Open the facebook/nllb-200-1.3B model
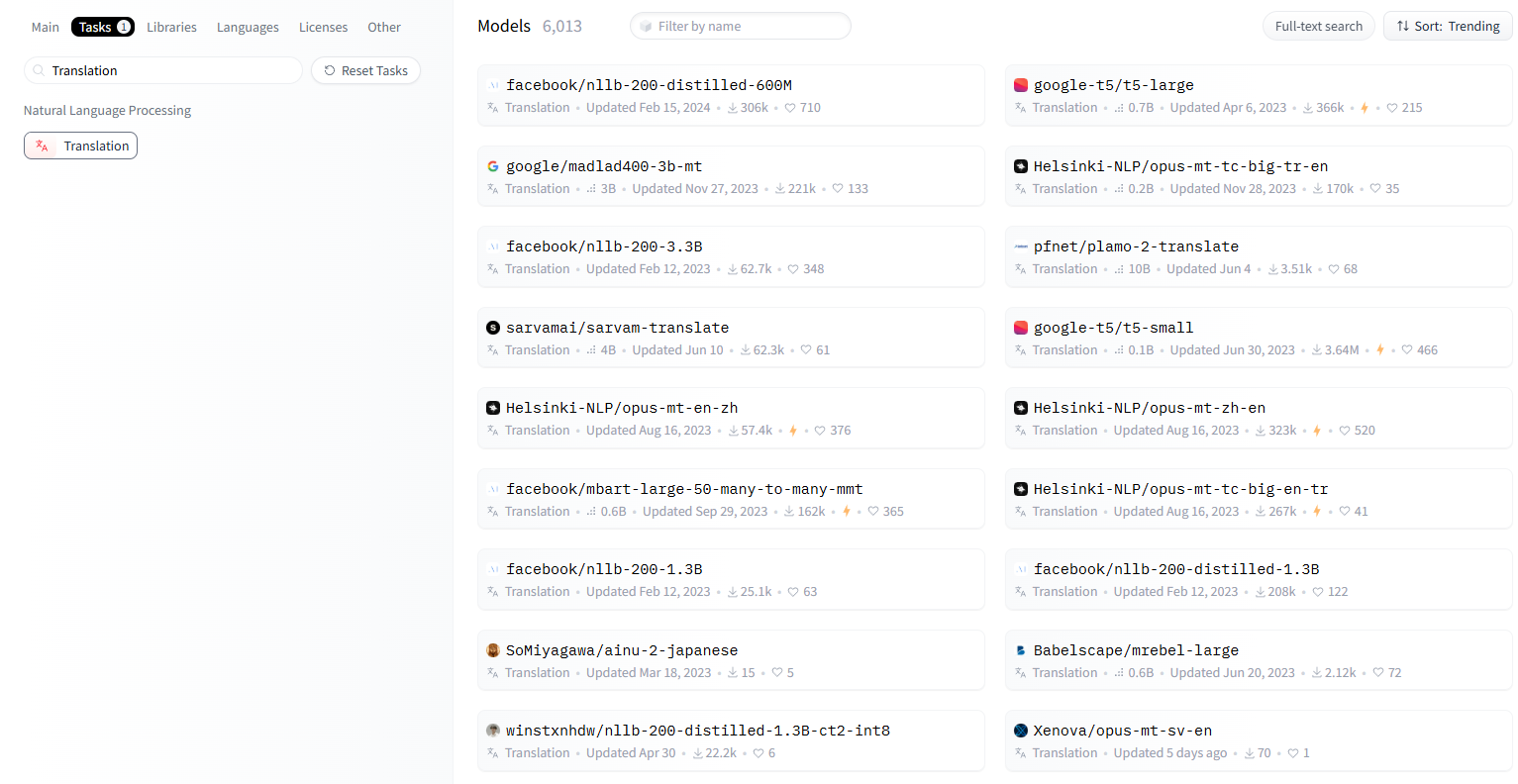This screenshot has height=784, width=1518. pos(731,580)
